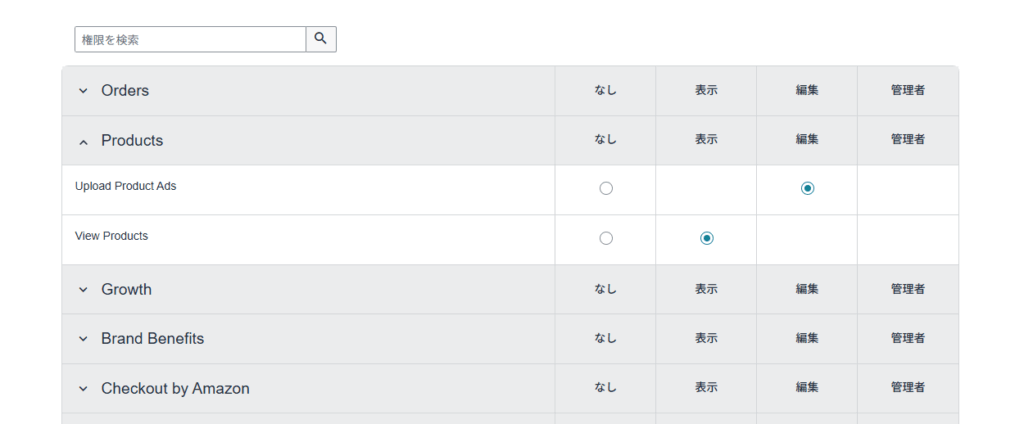1024x424 pixels.
Task: Click '表示' header in Checkout by Amazon row
Action: tap(706, 388)
